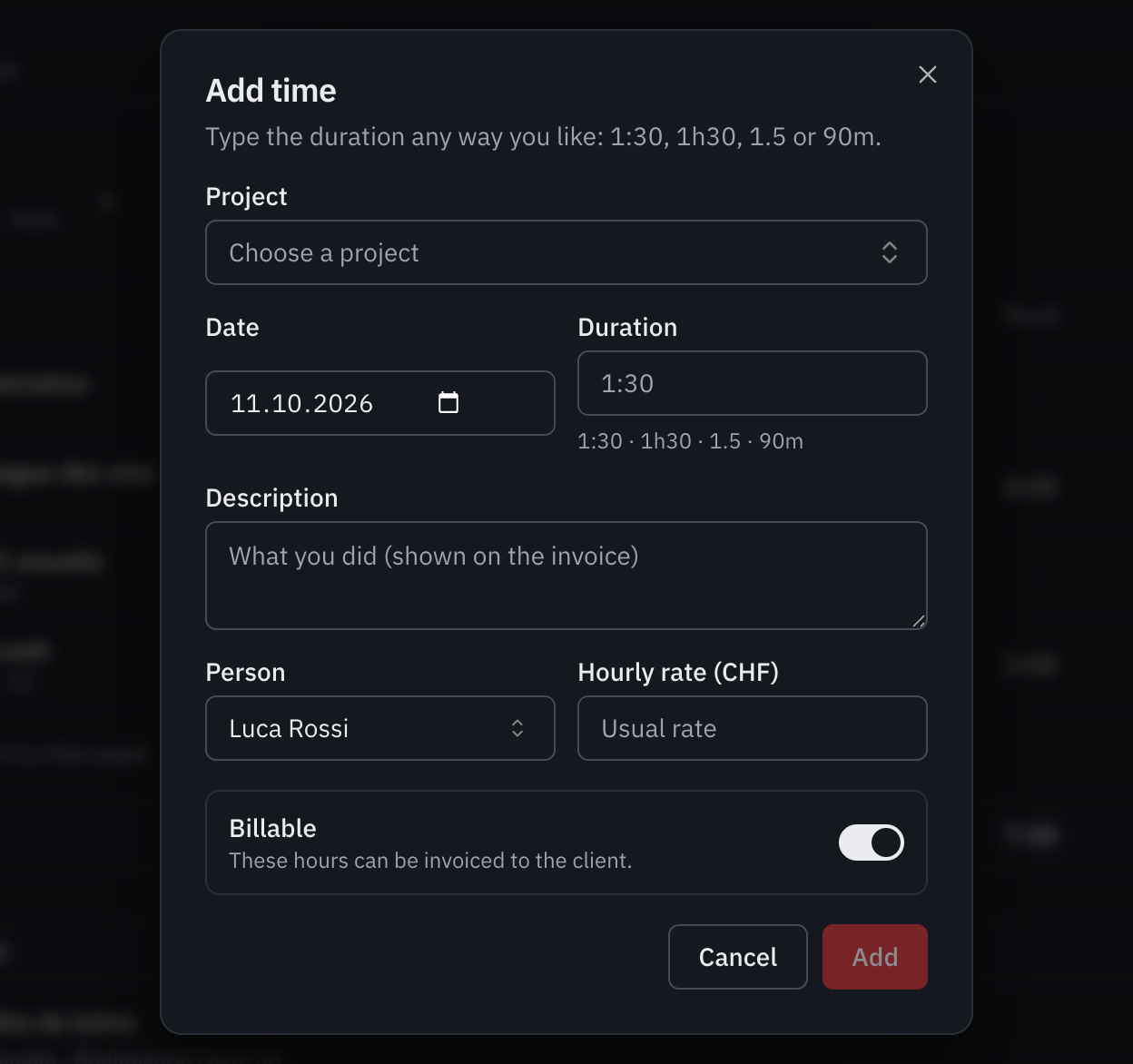The image size is (1133, 1064).
Task: Click the Cancel button
Action: tap(738, 957)
